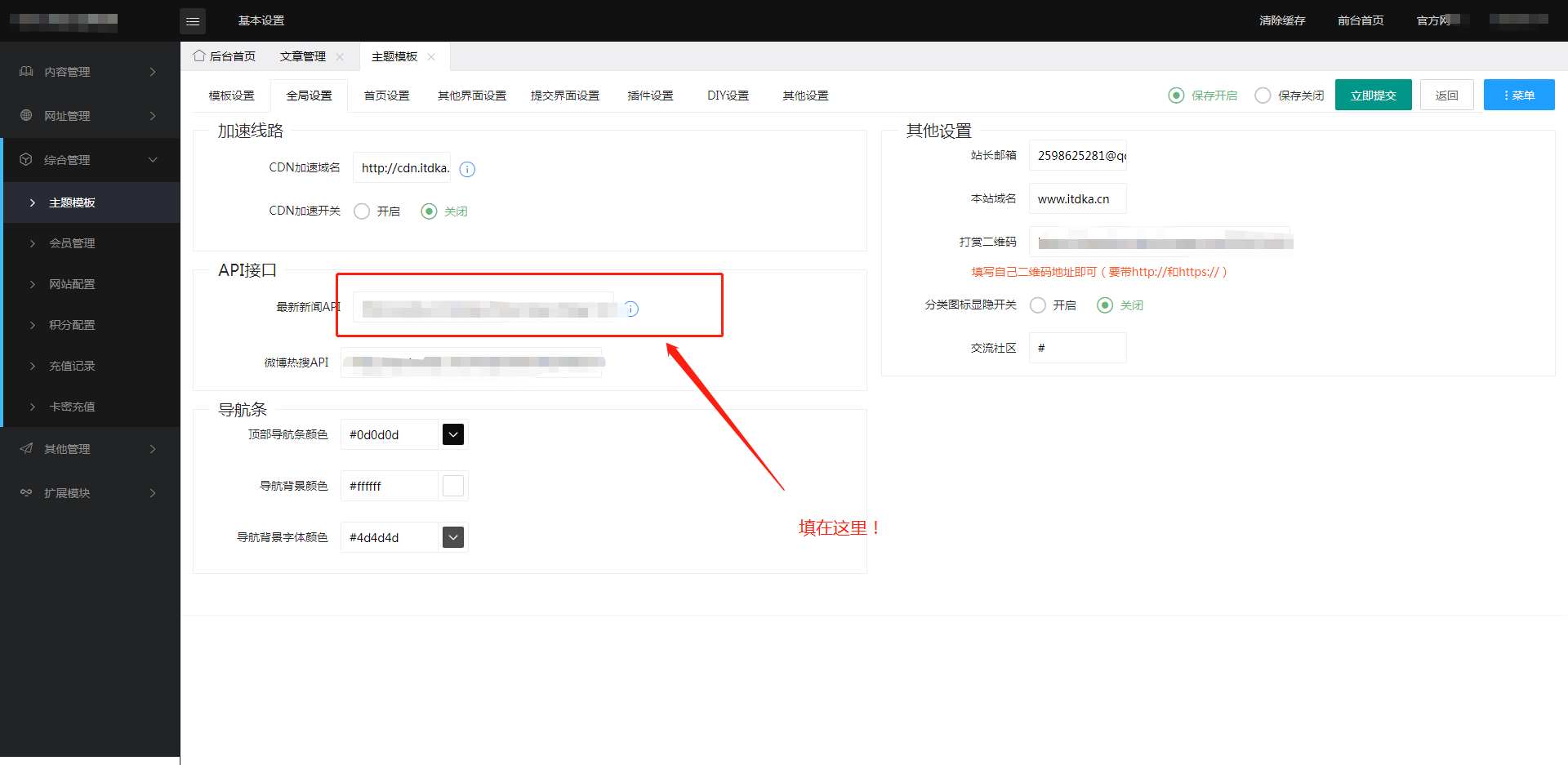The image size is (1568, 765).
Task: Switch to the DIY设置 tab
Action: (728, 96)
